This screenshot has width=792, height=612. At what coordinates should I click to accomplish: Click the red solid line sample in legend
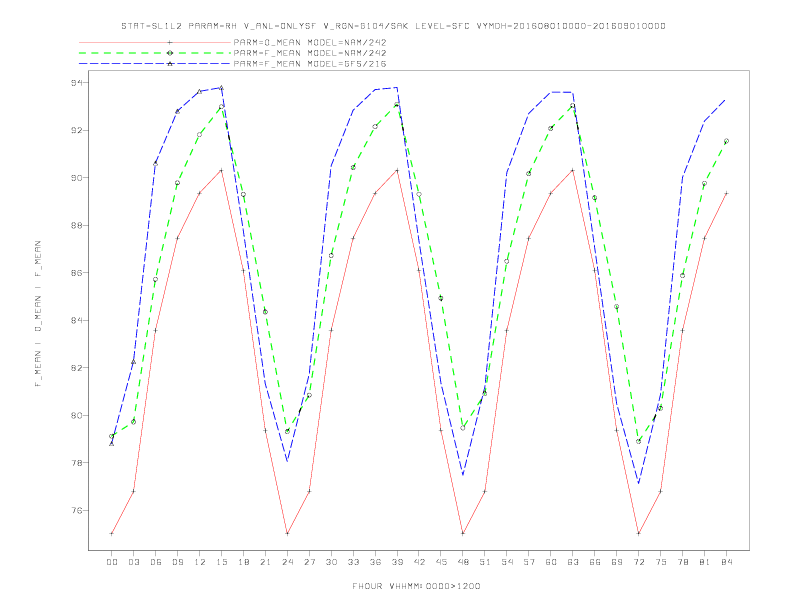coord(155,42)
